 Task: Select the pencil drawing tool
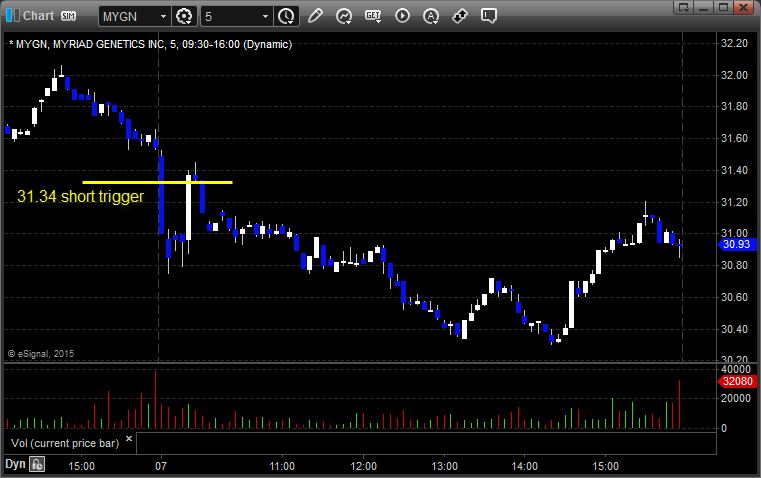click(315, 16)
